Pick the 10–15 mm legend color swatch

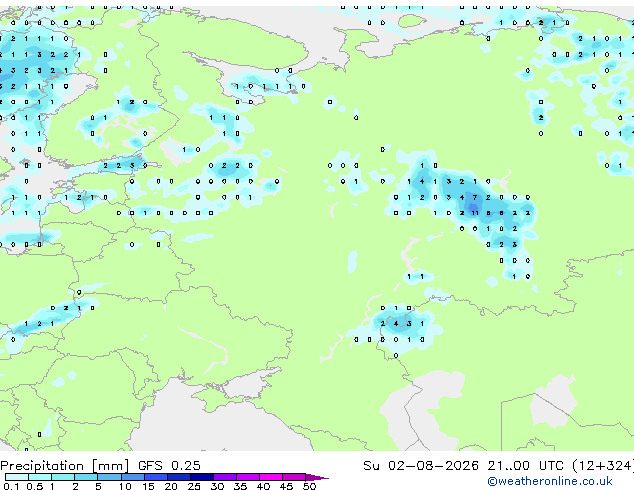(x=132, y=477)
